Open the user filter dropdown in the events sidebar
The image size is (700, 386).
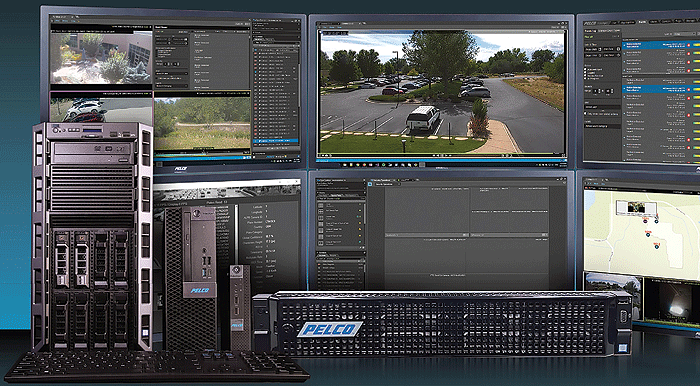tap(602, 107)
